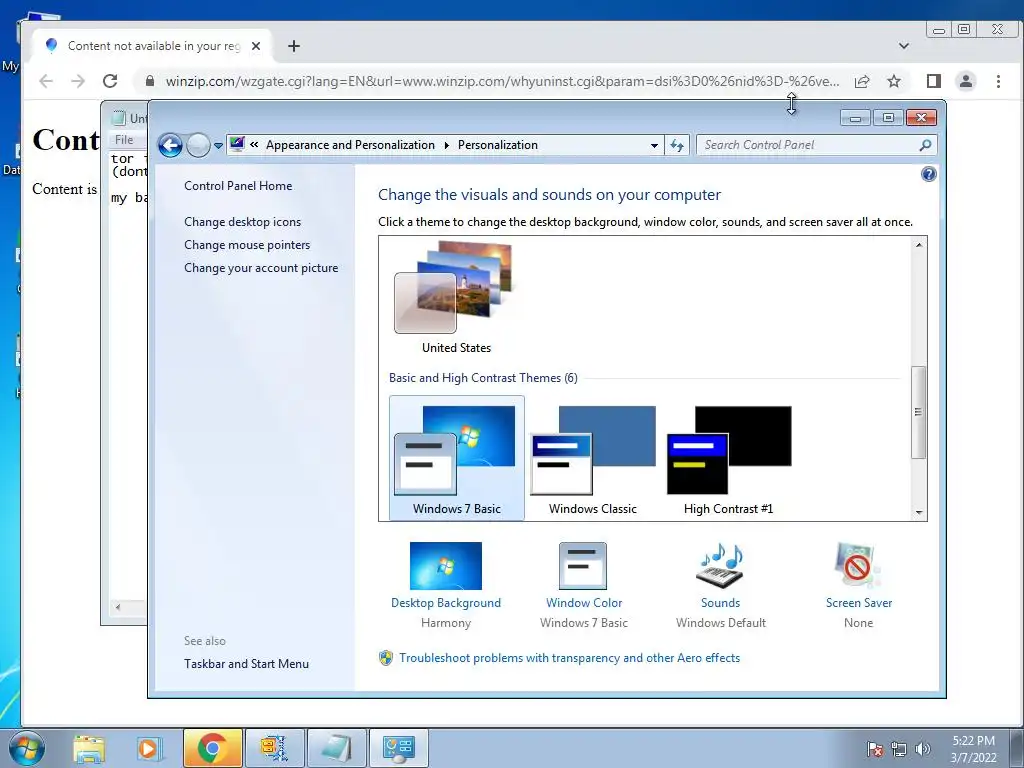Viewport: 1024px width, 768px height.
Task: Open File menu in Notepad window
Action: [x=123, y=139]
